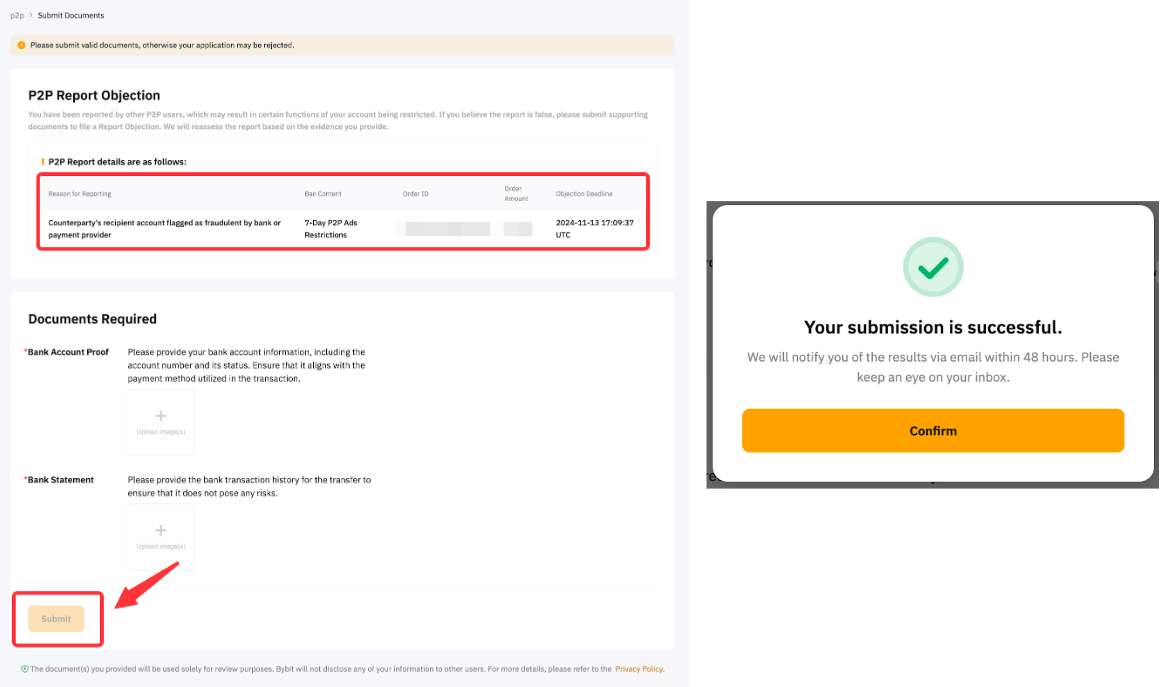Click the redacted Order ID value
Screen dimensions: 1160x687
444,229
